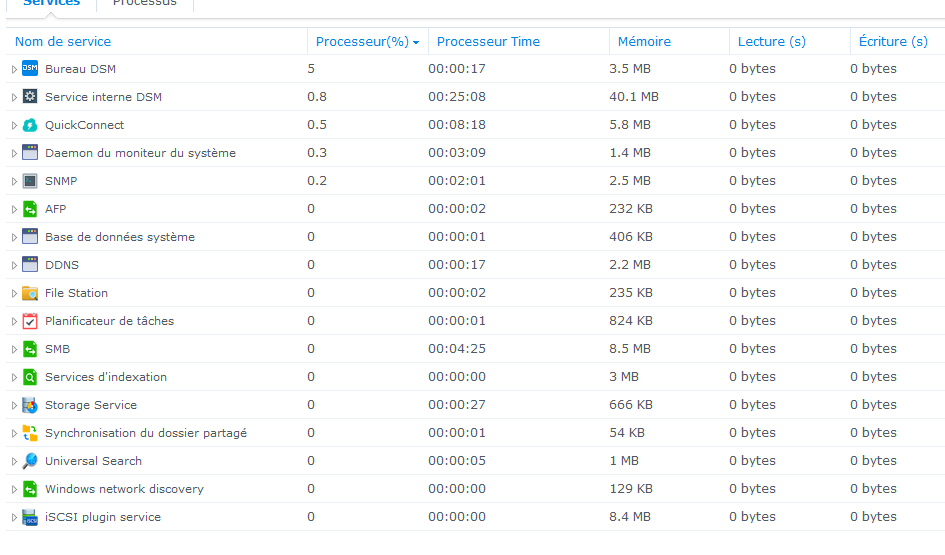Click the iSCSI plugin service icon
The image size is (945, 555).
30,517
